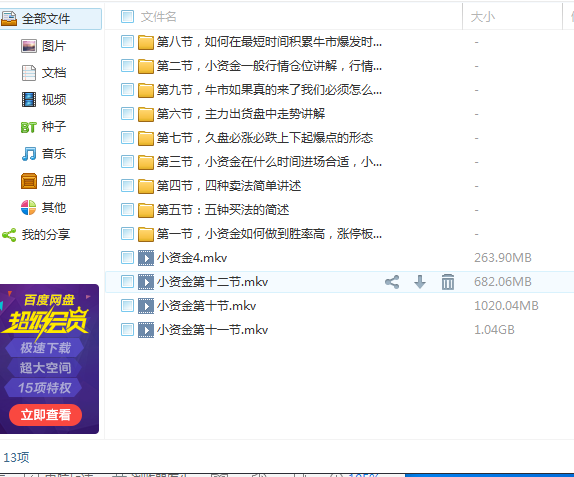Open the 其他 other files category

44,208
